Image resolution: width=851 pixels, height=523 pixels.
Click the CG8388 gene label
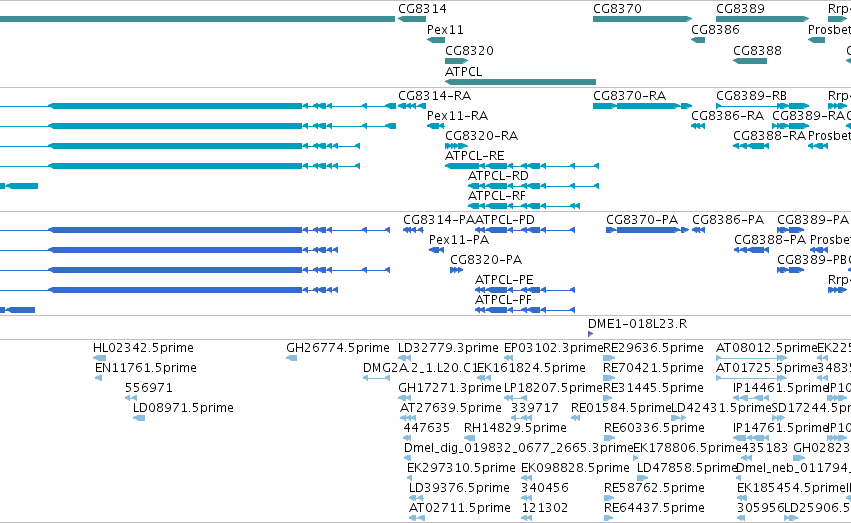point(758,51)
